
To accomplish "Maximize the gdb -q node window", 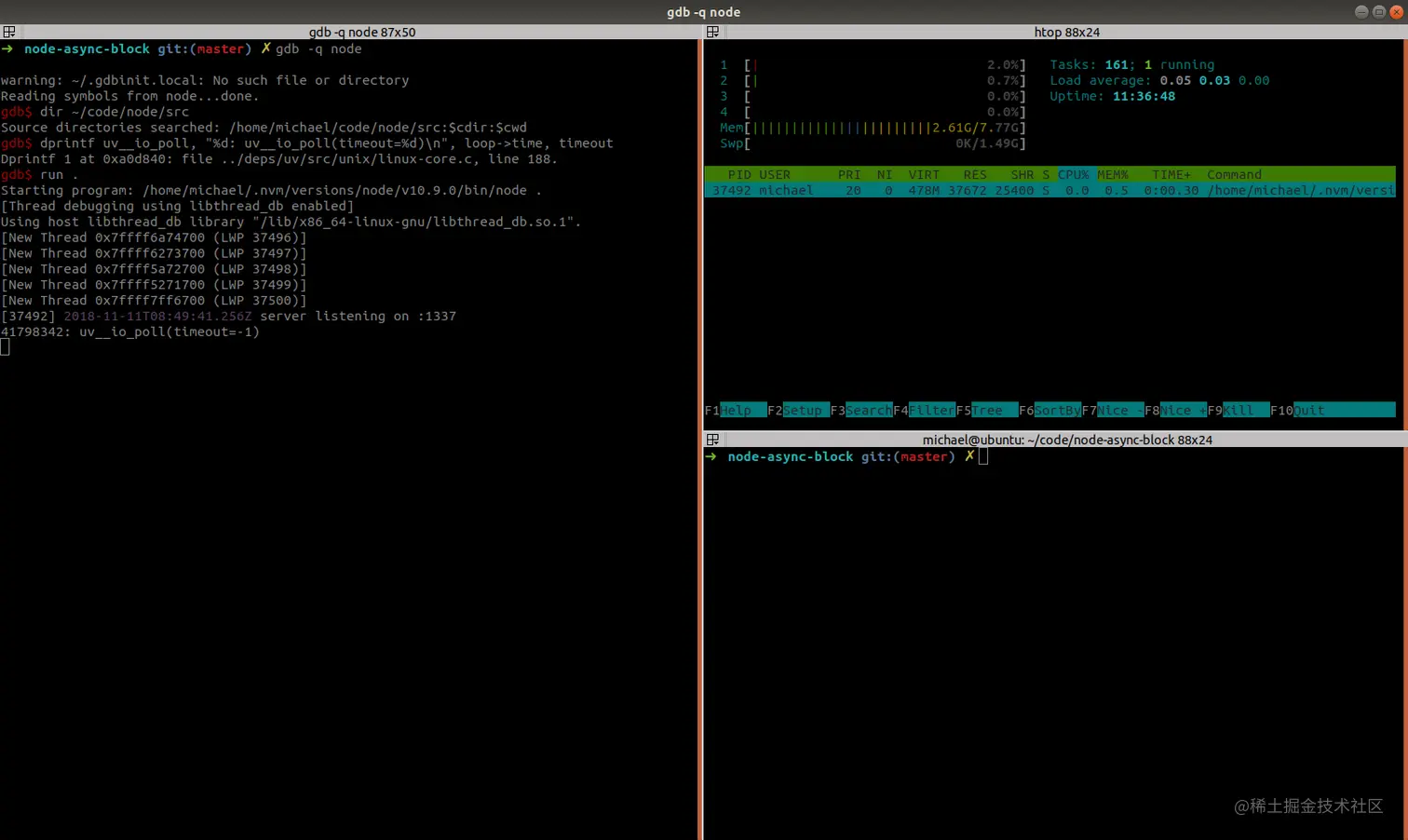I will coord(1379,12).
